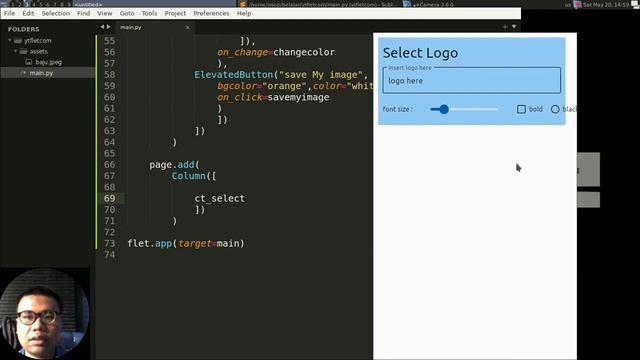
Task: Click the ytfletcom folder icon
Action: (x=18, y=40)
